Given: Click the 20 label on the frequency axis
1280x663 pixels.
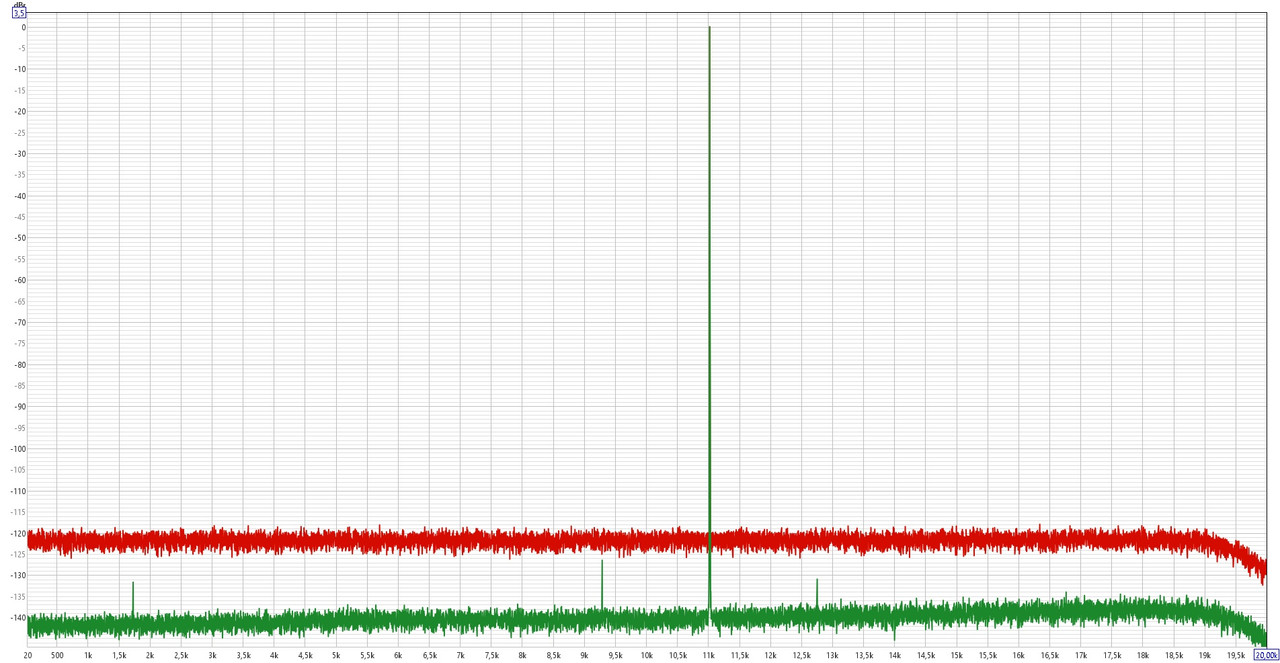Looking at the screenshot, I should [x=28, y=655].
